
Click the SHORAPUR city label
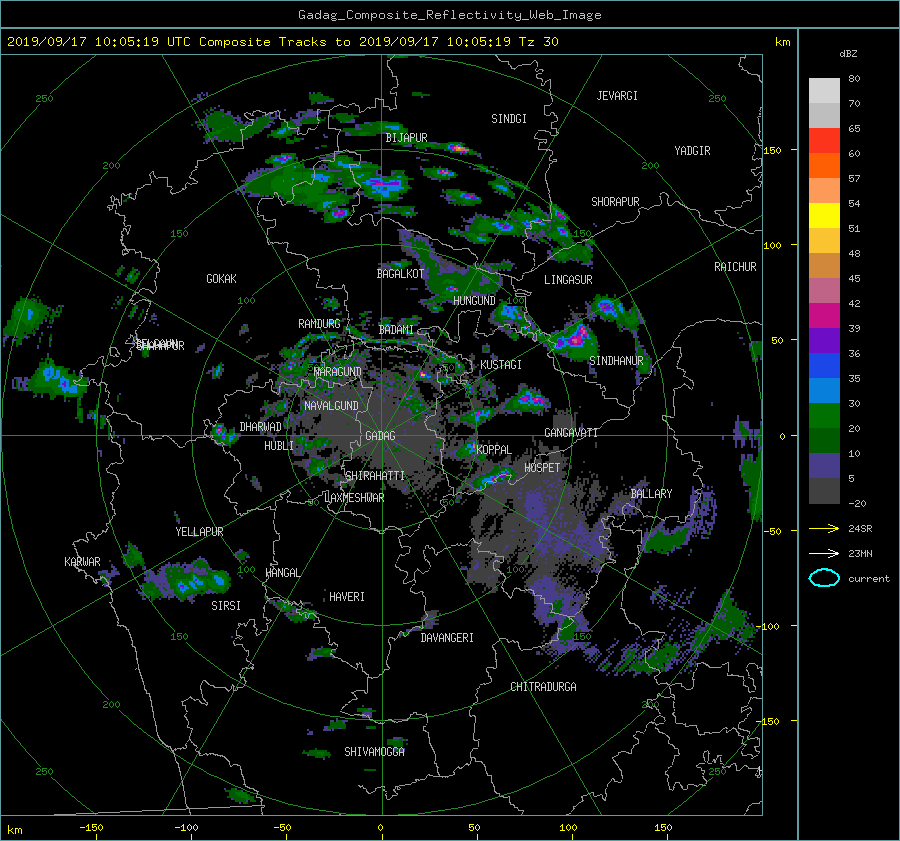(615, 202)
